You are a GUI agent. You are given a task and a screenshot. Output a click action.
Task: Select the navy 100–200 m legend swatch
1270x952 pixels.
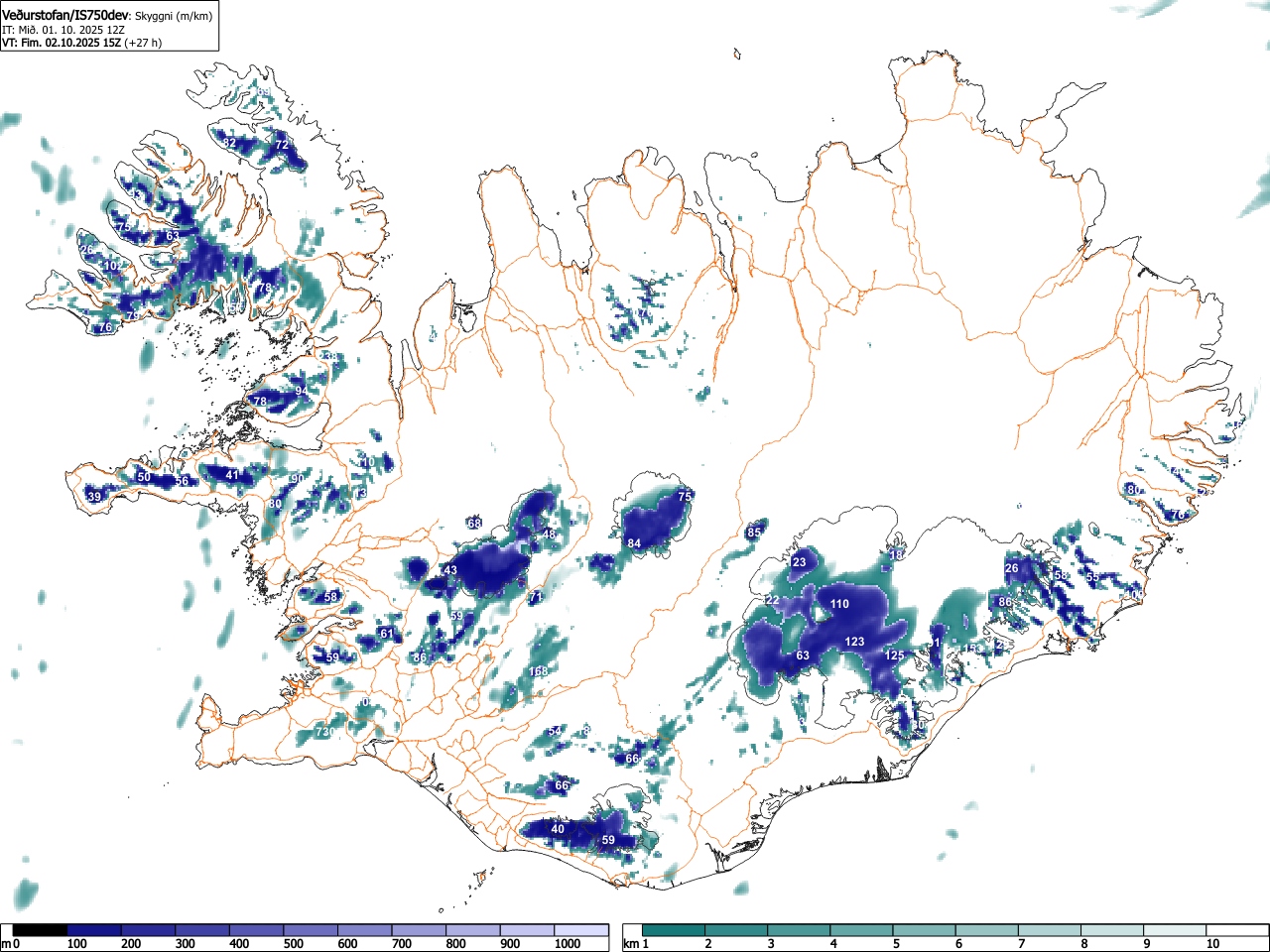pyautogui.click(x=94, y=930)
